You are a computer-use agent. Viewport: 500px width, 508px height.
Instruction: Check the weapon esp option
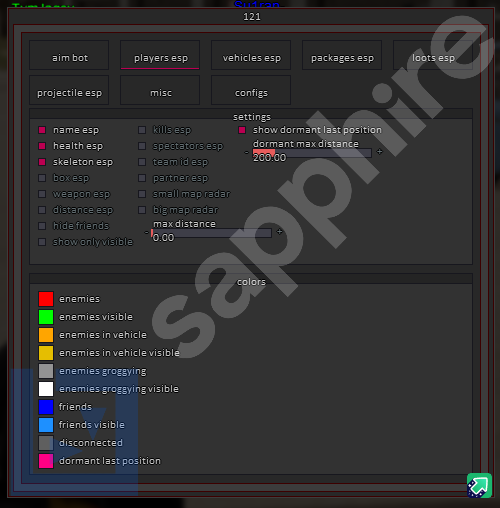tap(42, 194)
